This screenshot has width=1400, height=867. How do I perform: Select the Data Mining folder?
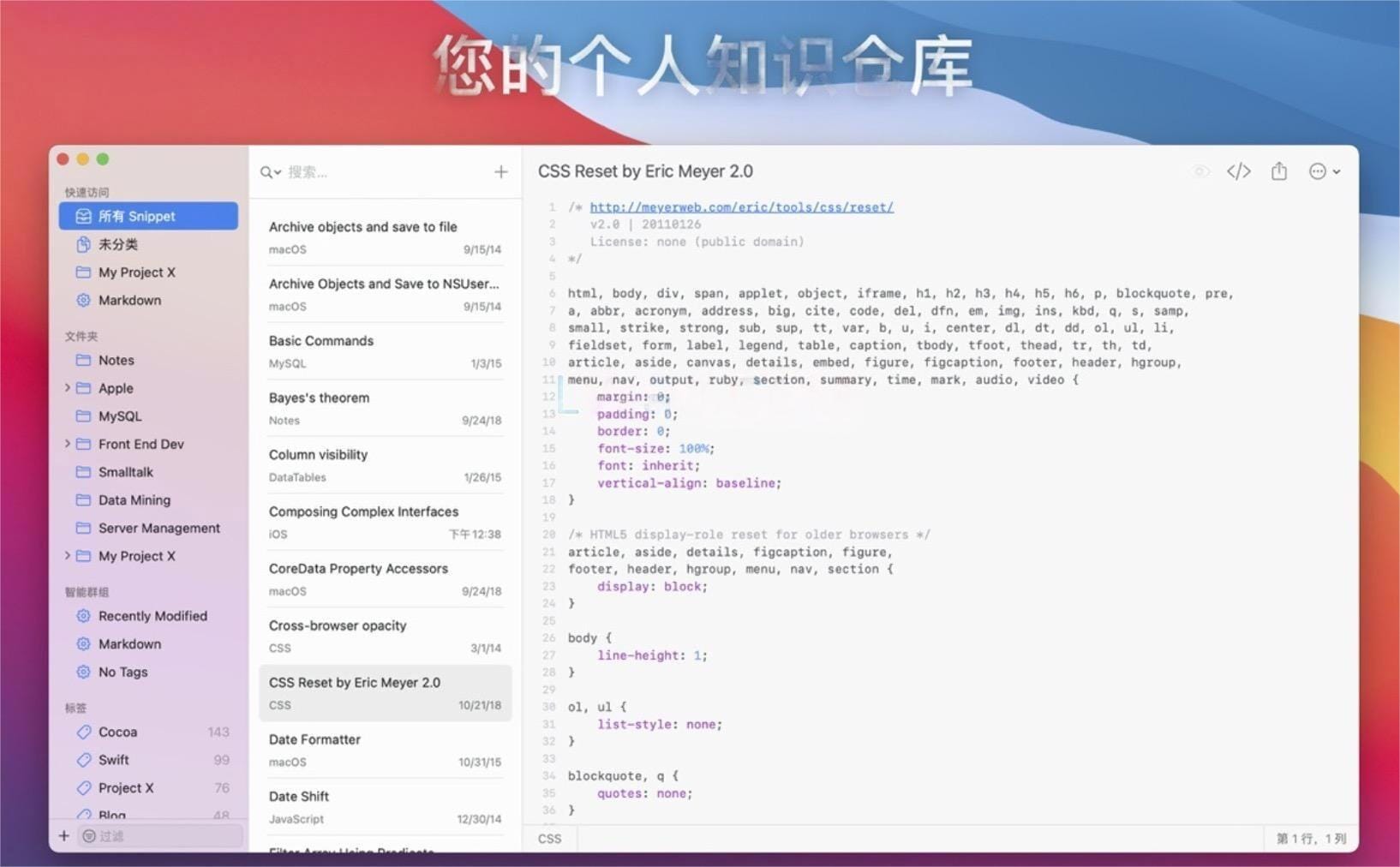135,500
